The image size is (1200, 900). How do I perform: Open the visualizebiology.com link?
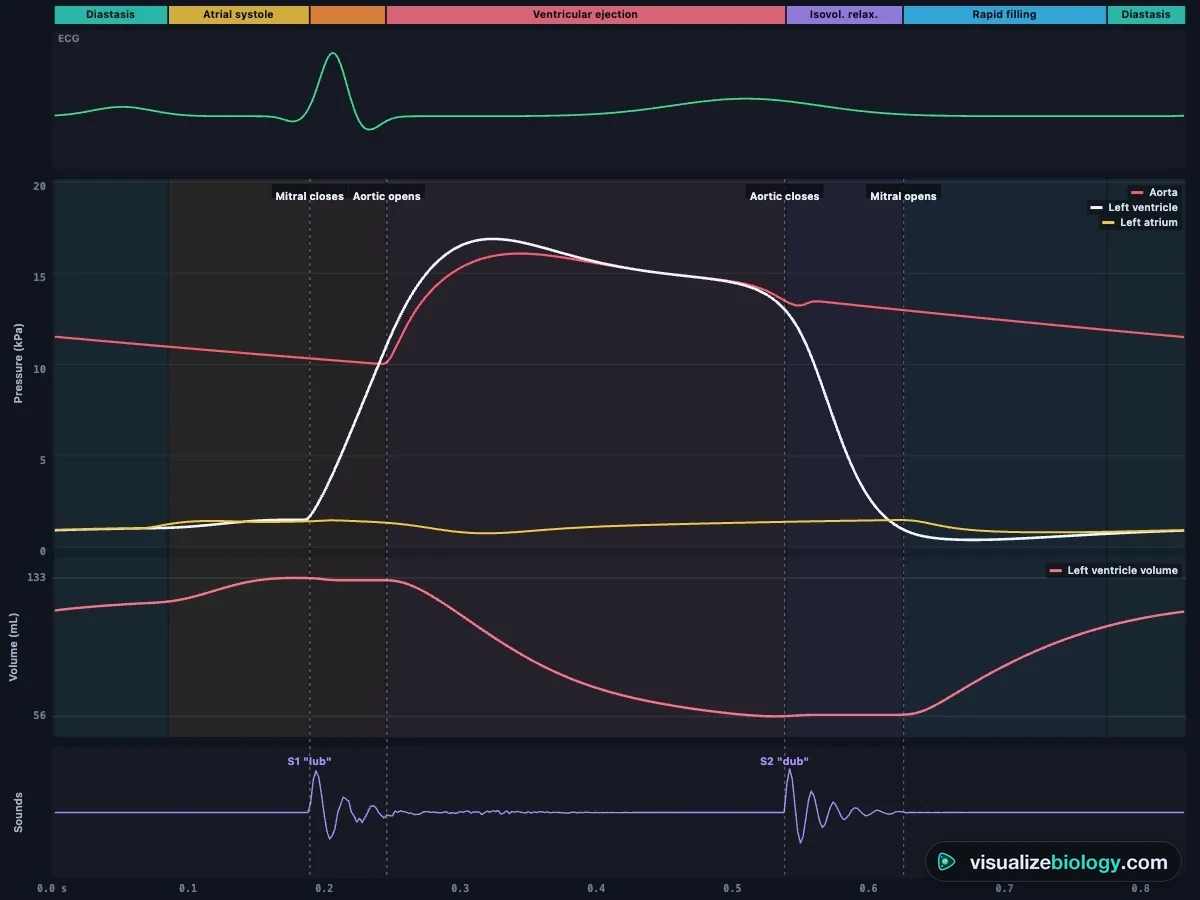(1053, 862)
